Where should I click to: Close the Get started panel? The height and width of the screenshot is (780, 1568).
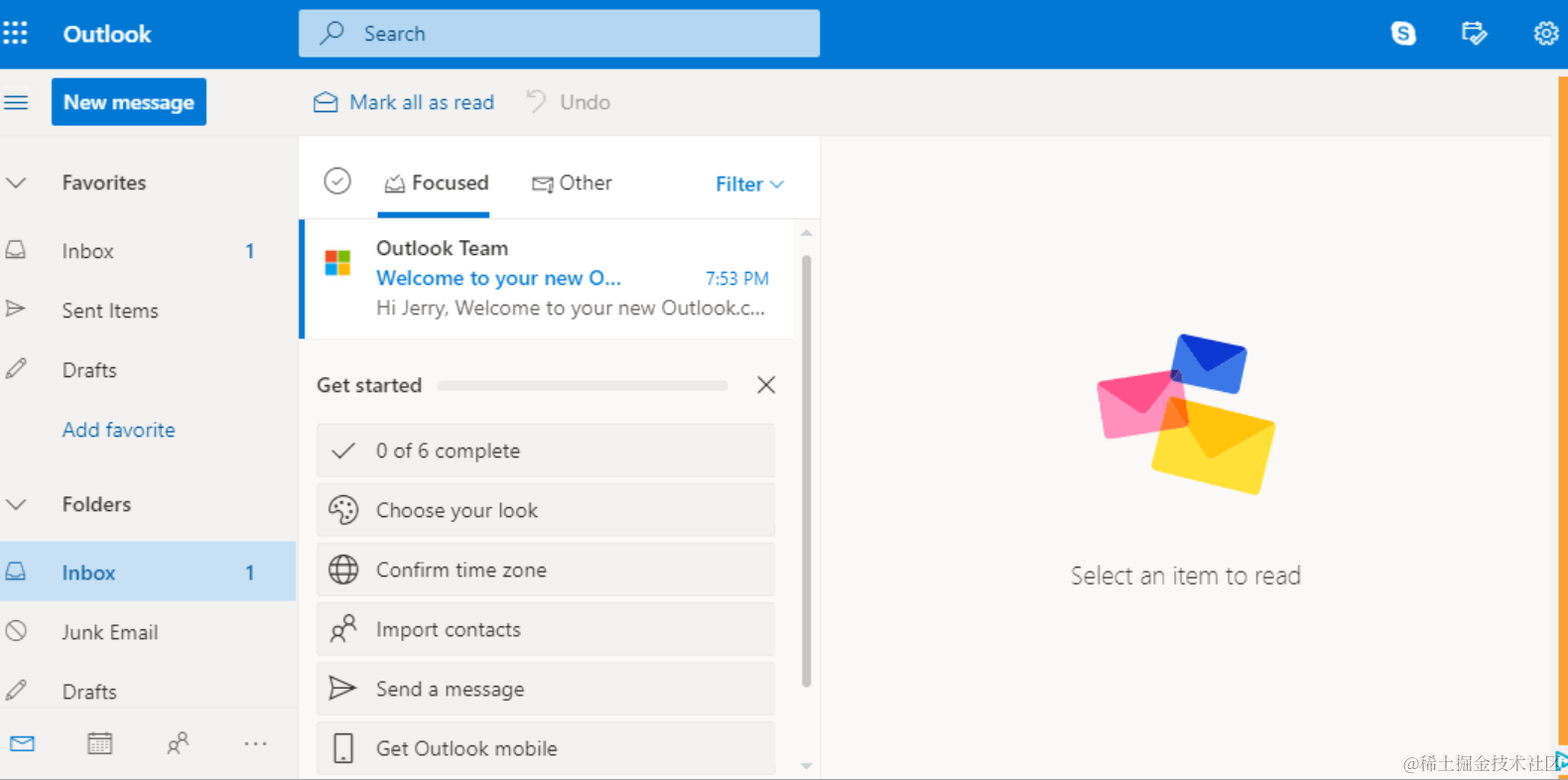pos(766,385)
